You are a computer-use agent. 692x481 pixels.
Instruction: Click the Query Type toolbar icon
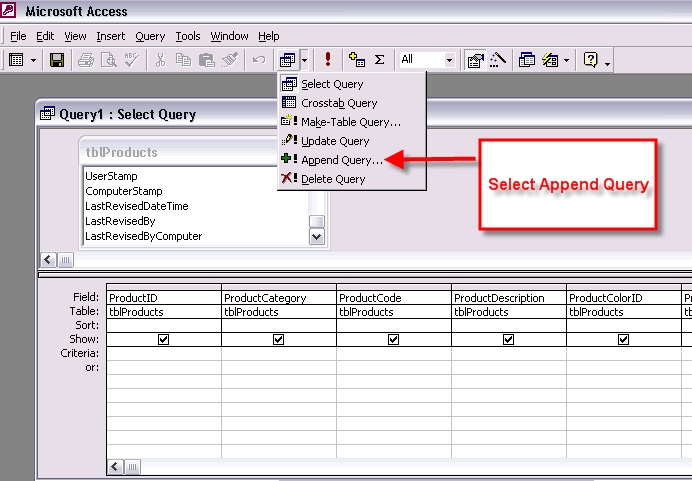(288, 60)
